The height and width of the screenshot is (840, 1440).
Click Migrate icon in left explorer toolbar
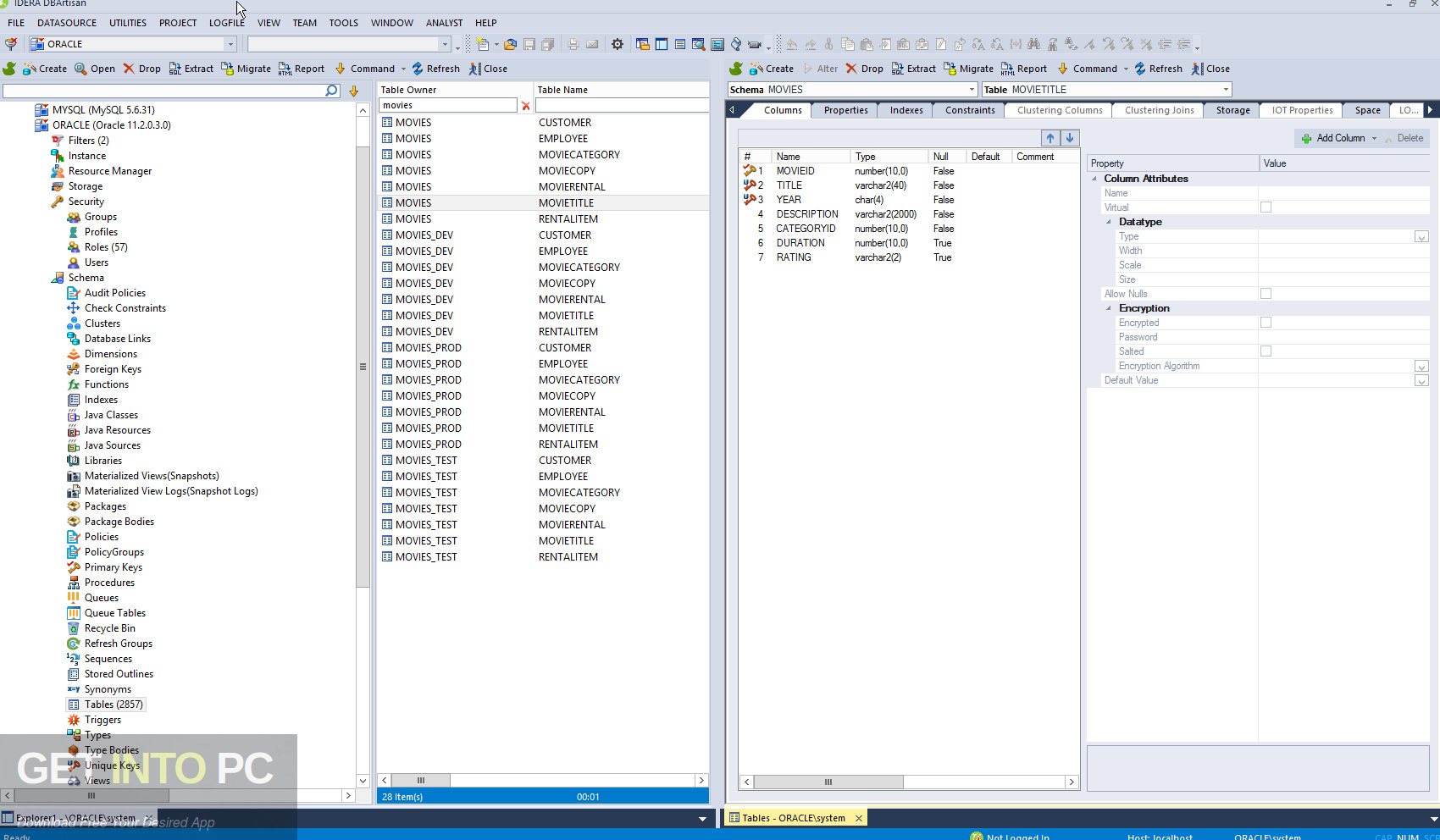227,69
